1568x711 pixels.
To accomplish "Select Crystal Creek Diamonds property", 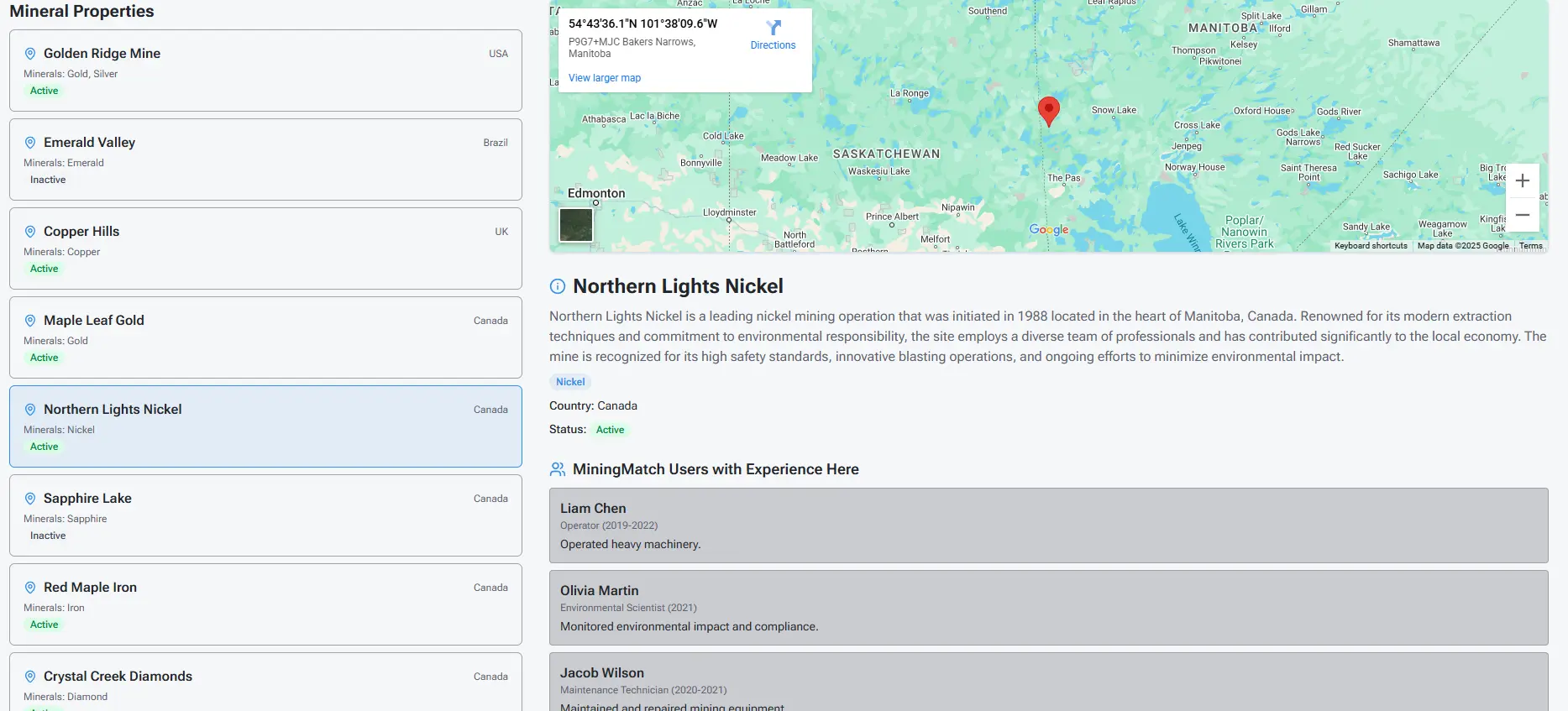I will tap(265, 682).
